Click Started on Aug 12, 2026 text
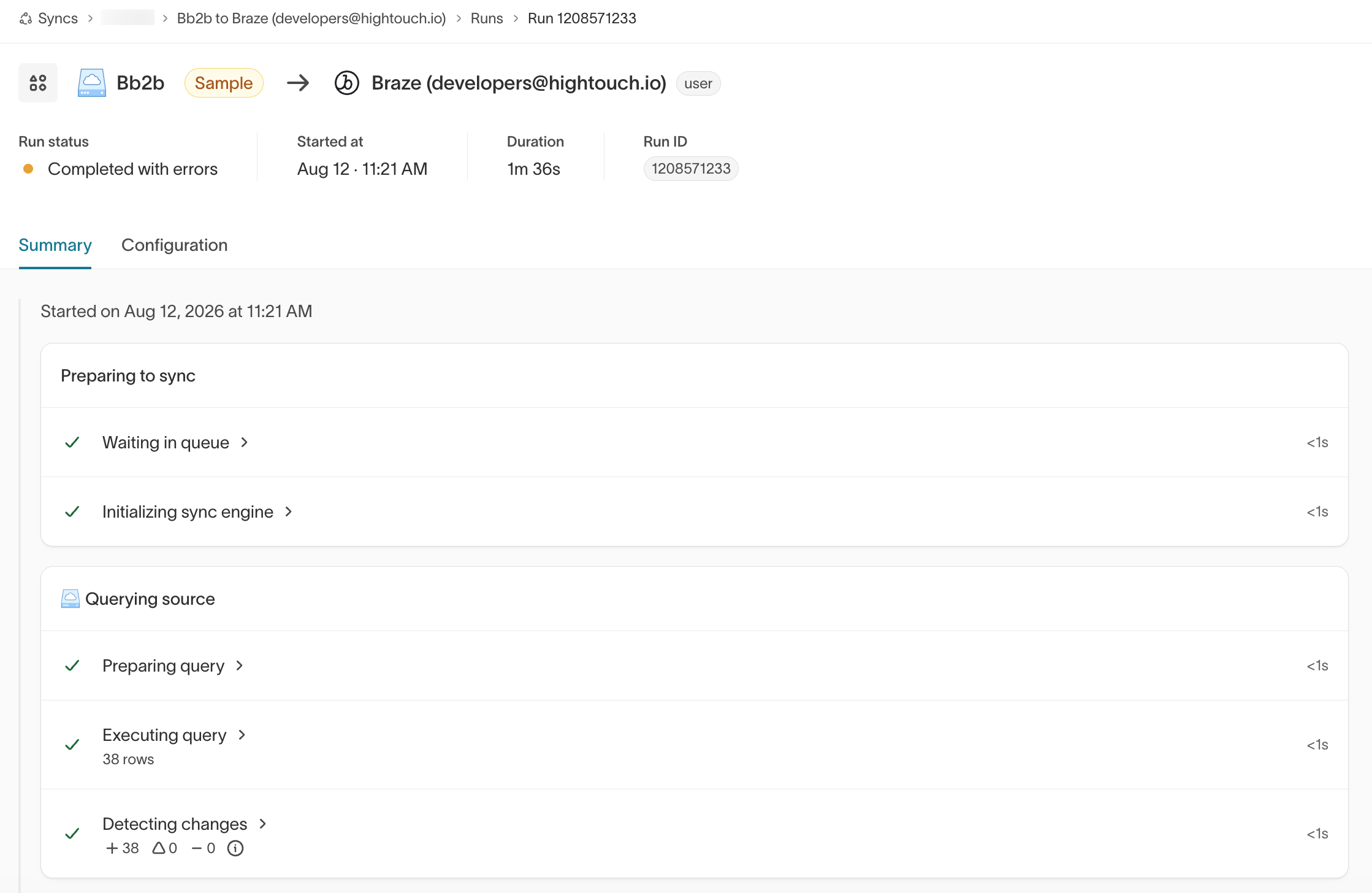 pyautogui.click(x=177, y=311)
